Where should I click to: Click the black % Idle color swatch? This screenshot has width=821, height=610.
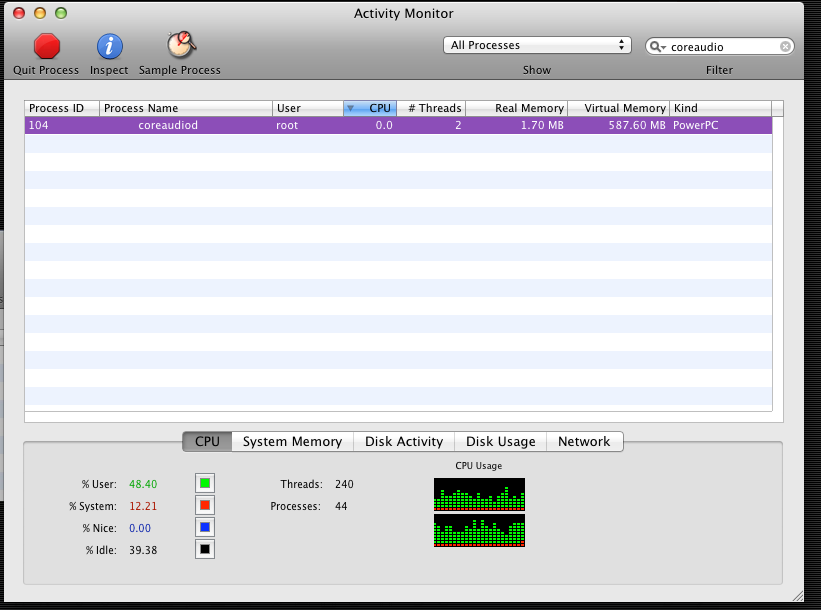pyautogui.click(x=205, y=549)
